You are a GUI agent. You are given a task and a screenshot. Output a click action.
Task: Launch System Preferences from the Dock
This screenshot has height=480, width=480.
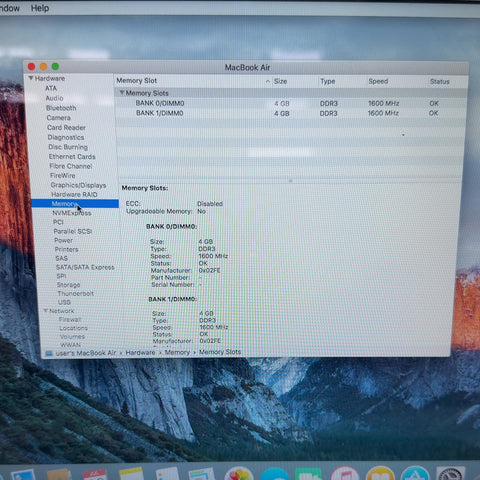[x=450, y=474]
